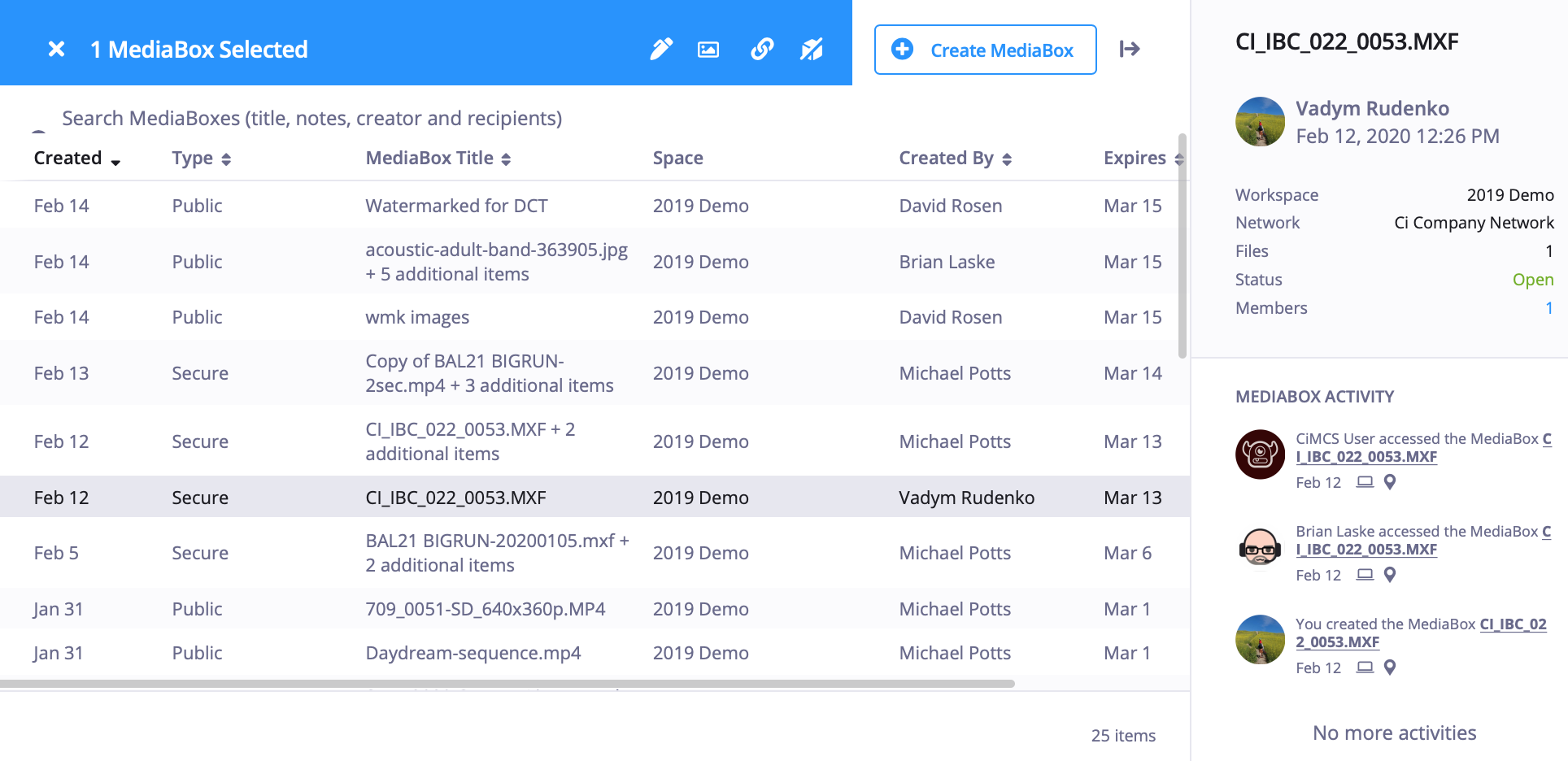Click CI_IBC_022_0053.MXF title in details panel
1568x761 pixels.
click(1347, 41)
